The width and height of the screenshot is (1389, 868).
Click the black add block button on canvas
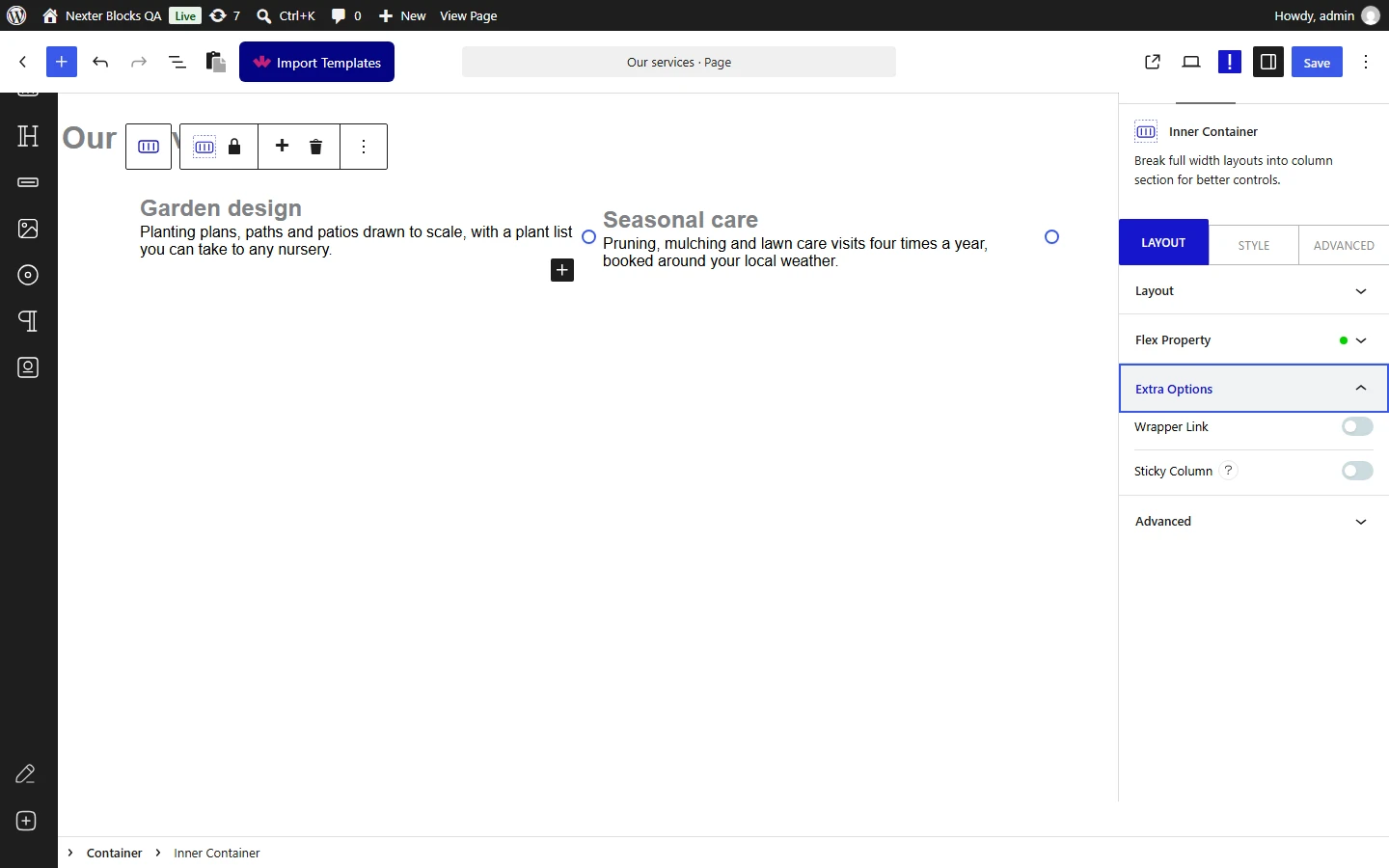(x=562, y=270)
